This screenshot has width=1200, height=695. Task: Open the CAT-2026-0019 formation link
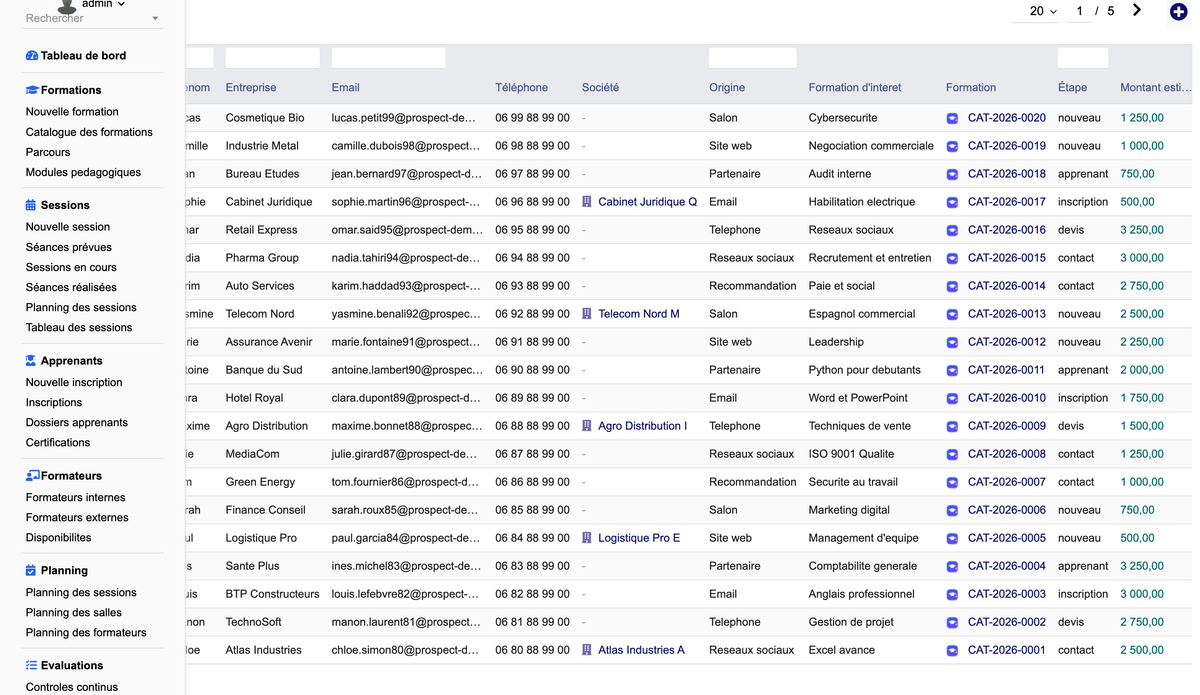pos(1007,146)
